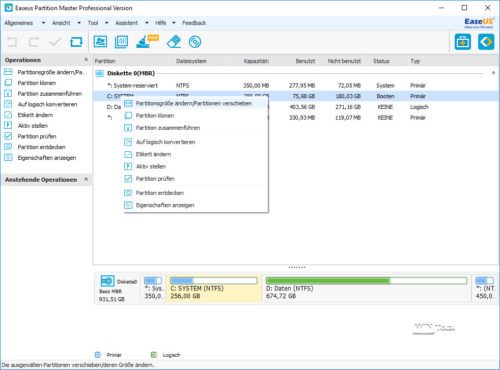500x370 pixels.
Task: Choose Eigenschaften anzeigen in context menu
Action: (196, 205)
